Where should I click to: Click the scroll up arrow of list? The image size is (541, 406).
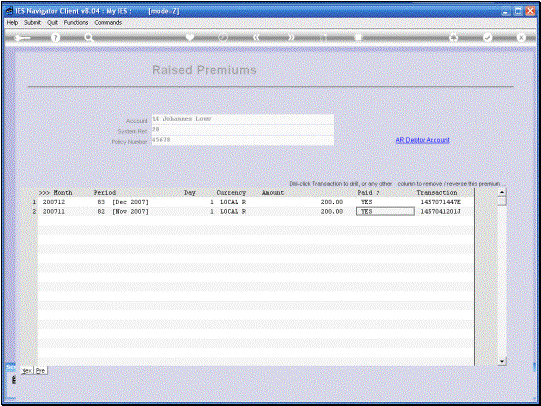(x=502, y=192)
